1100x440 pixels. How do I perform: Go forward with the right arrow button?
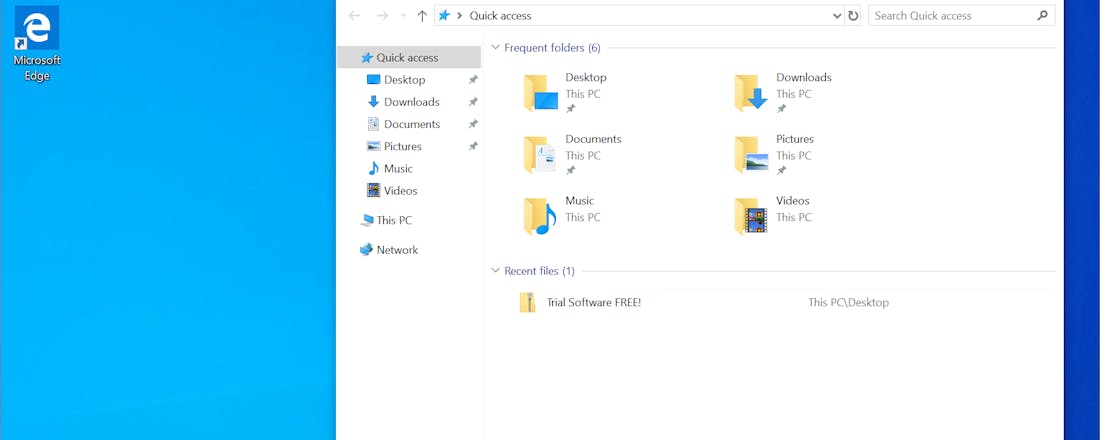pos(382,15)
